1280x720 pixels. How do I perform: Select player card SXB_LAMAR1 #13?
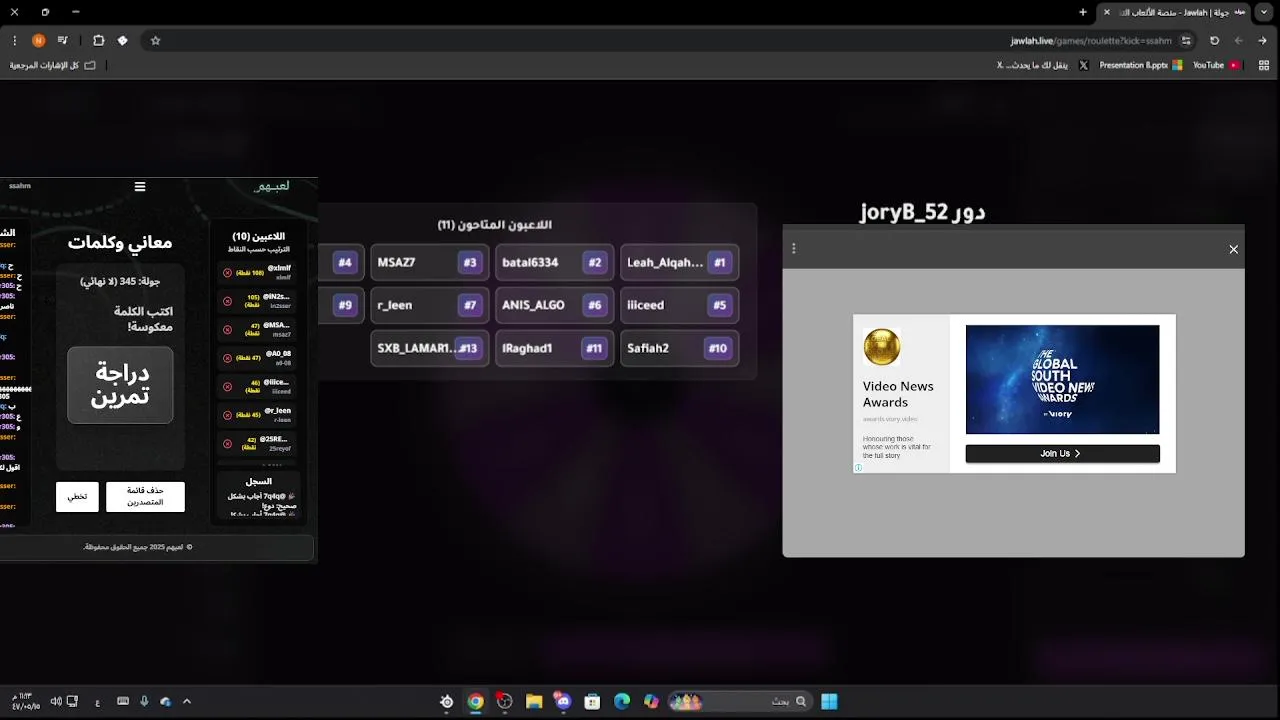429,348
